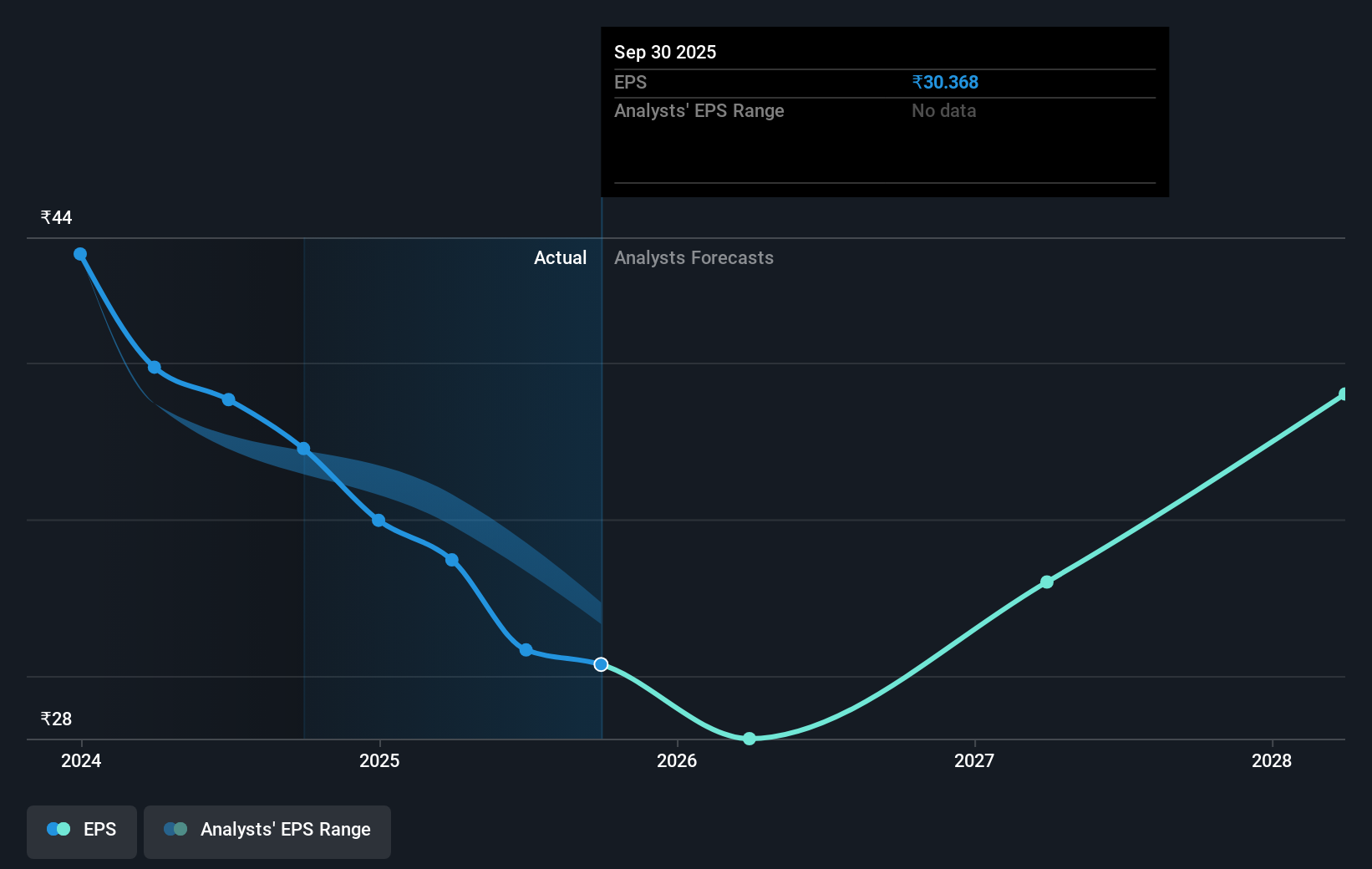Select the lowest green forecast data point
This screenshot has width=1372, height=869.
click(x=750, y=739)
